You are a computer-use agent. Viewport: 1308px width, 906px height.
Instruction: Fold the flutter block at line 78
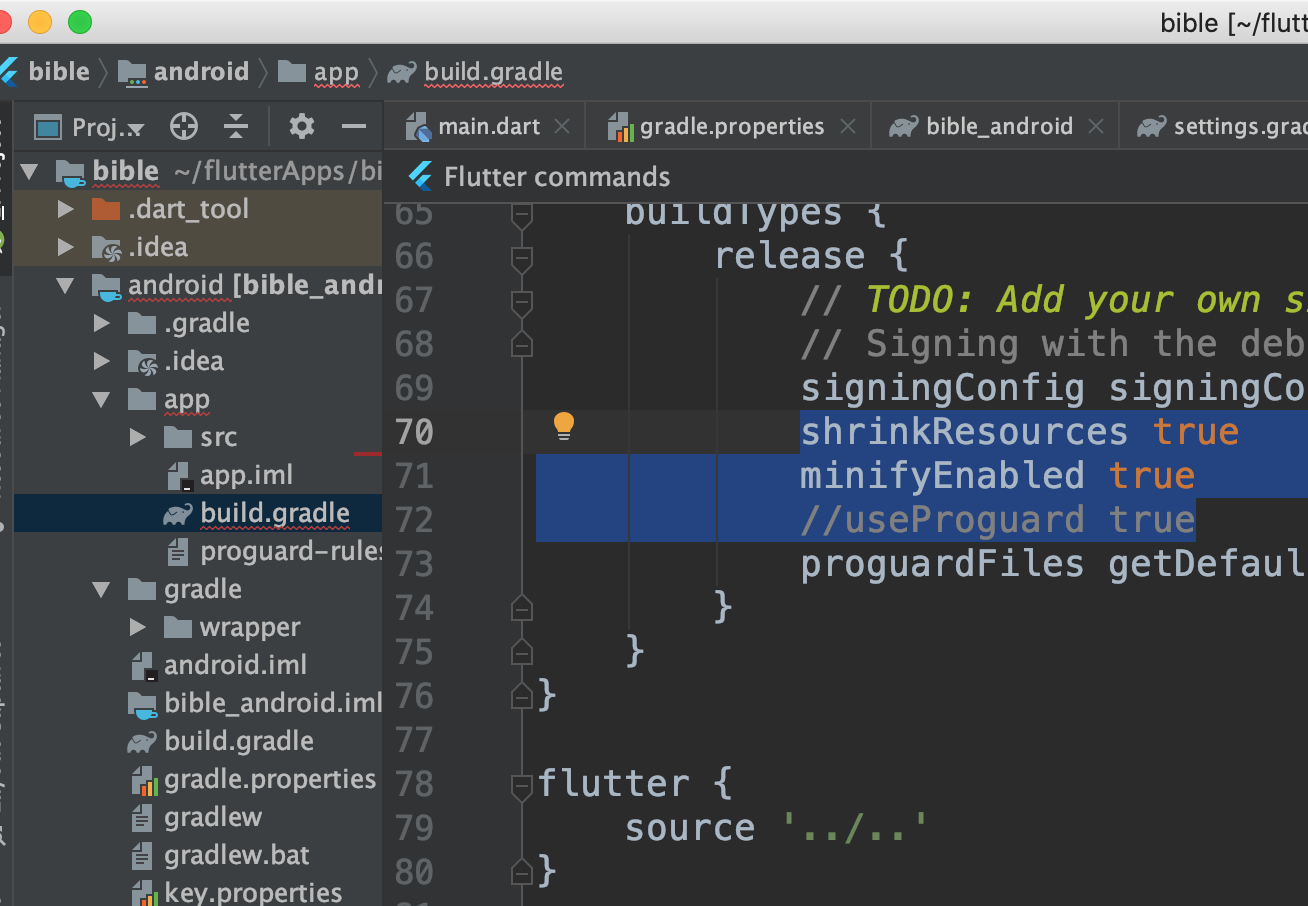click(521, 784)
